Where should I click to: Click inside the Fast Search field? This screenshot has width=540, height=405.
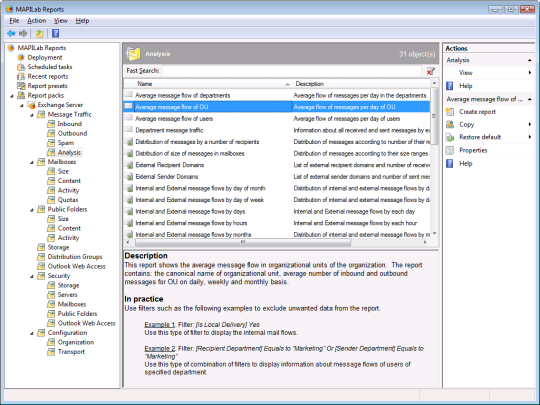[292, 71]
